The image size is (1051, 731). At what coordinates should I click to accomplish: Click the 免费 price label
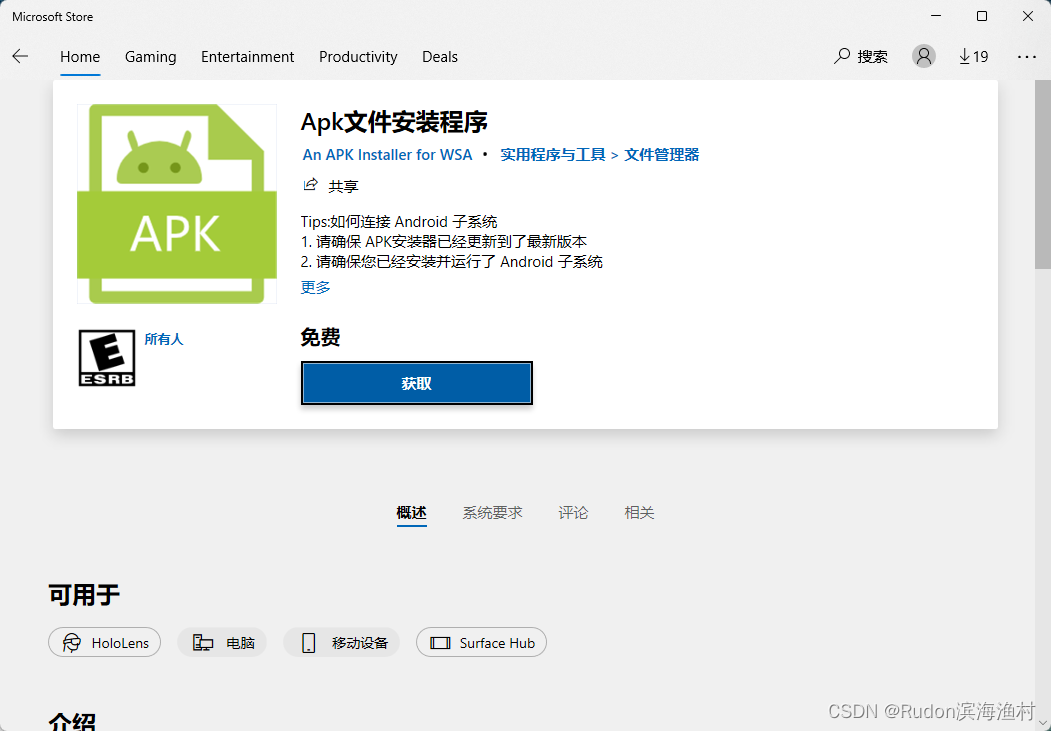tap(320, 337)
